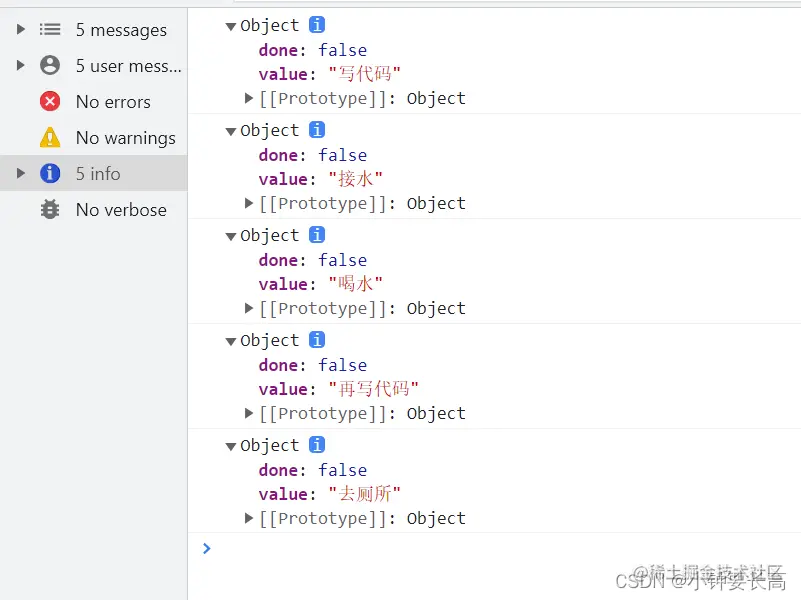Collapse the Object containing value 去厕所
Image resolution: width=801 pixels, height=600 pixels.
tap(231, 446)
